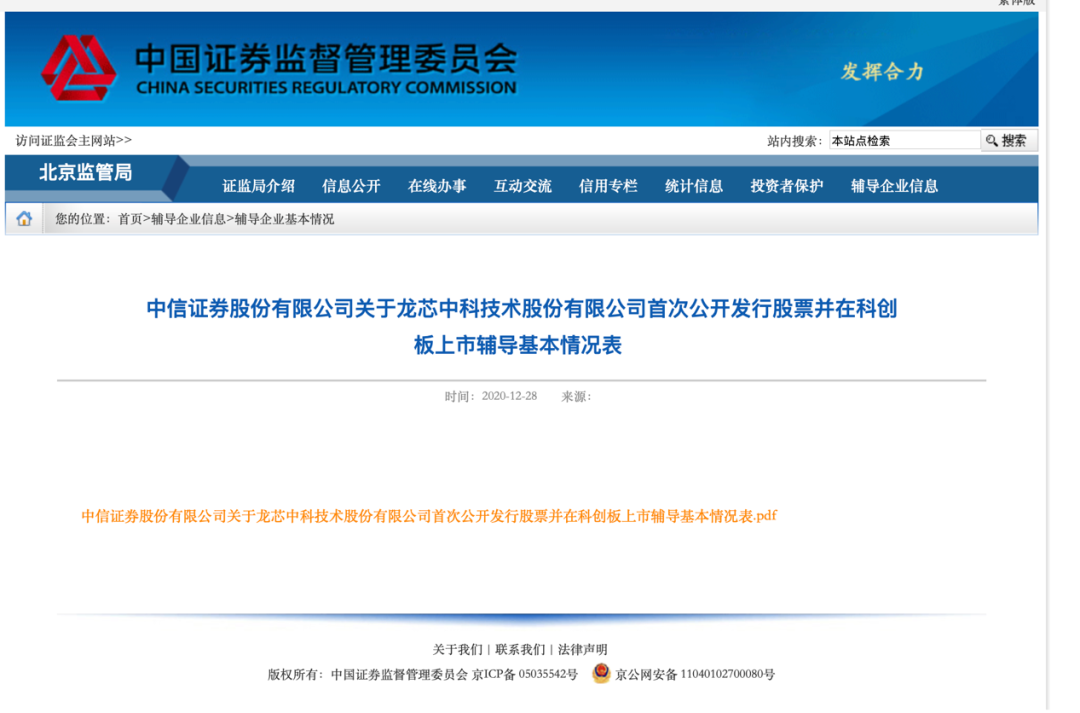Open the 在线办事 section

pos(437,184)
